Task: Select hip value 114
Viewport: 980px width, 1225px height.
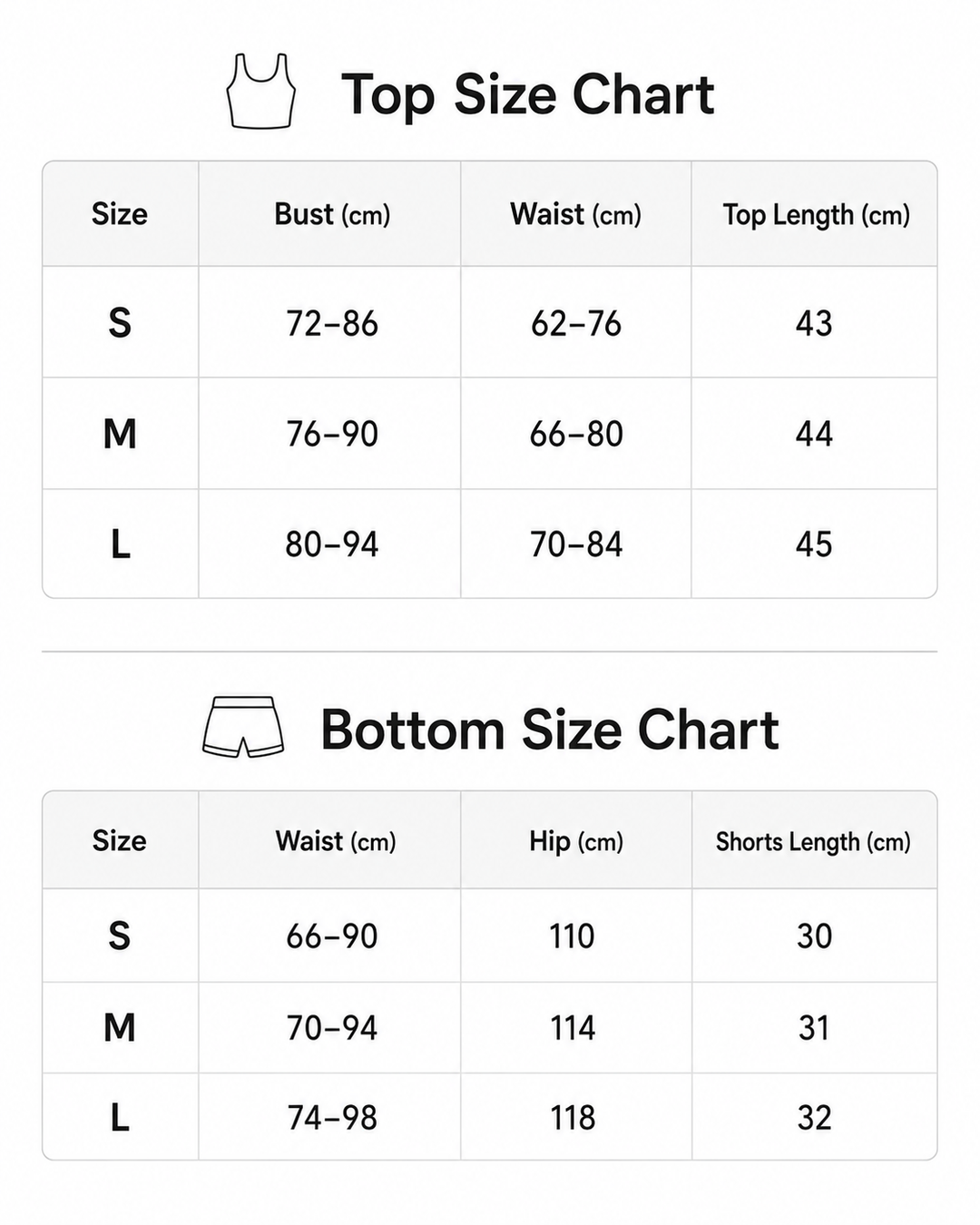Action: click(x=573, y=1028)
